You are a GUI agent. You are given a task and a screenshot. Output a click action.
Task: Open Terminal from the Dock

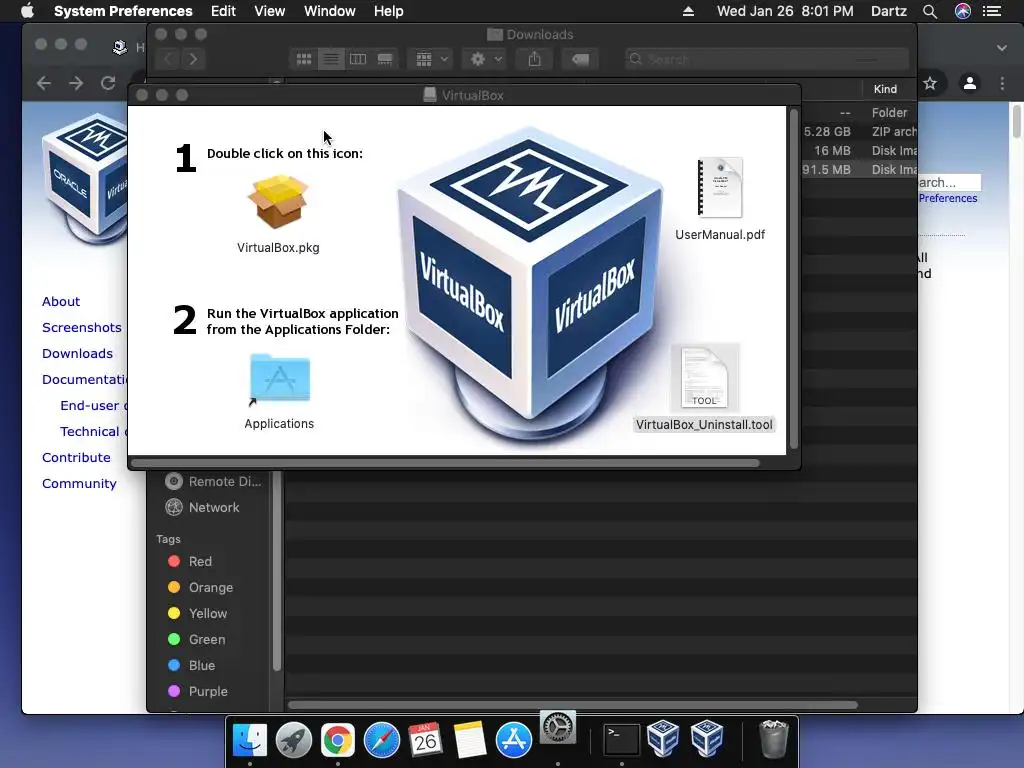pyautogui.click(x=621, y=740)
